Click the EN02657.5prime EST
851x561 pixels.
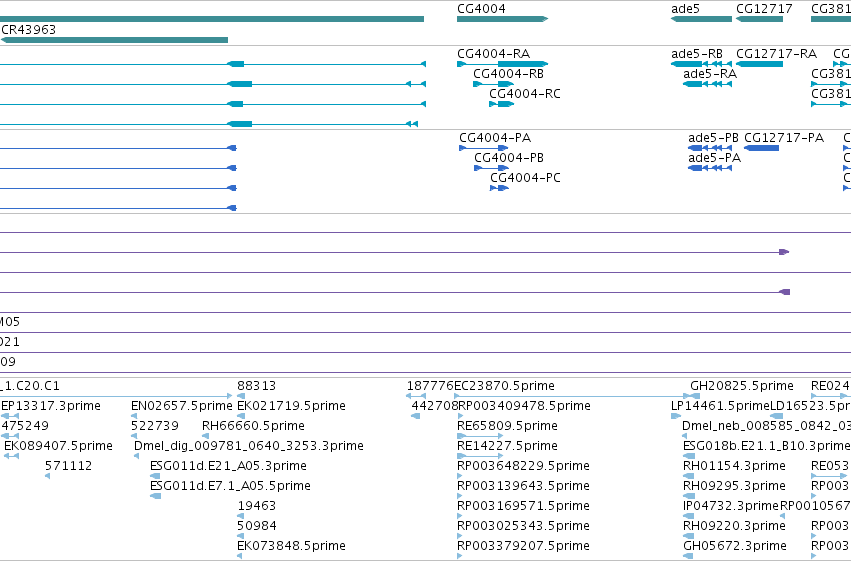tap(134, 416)
